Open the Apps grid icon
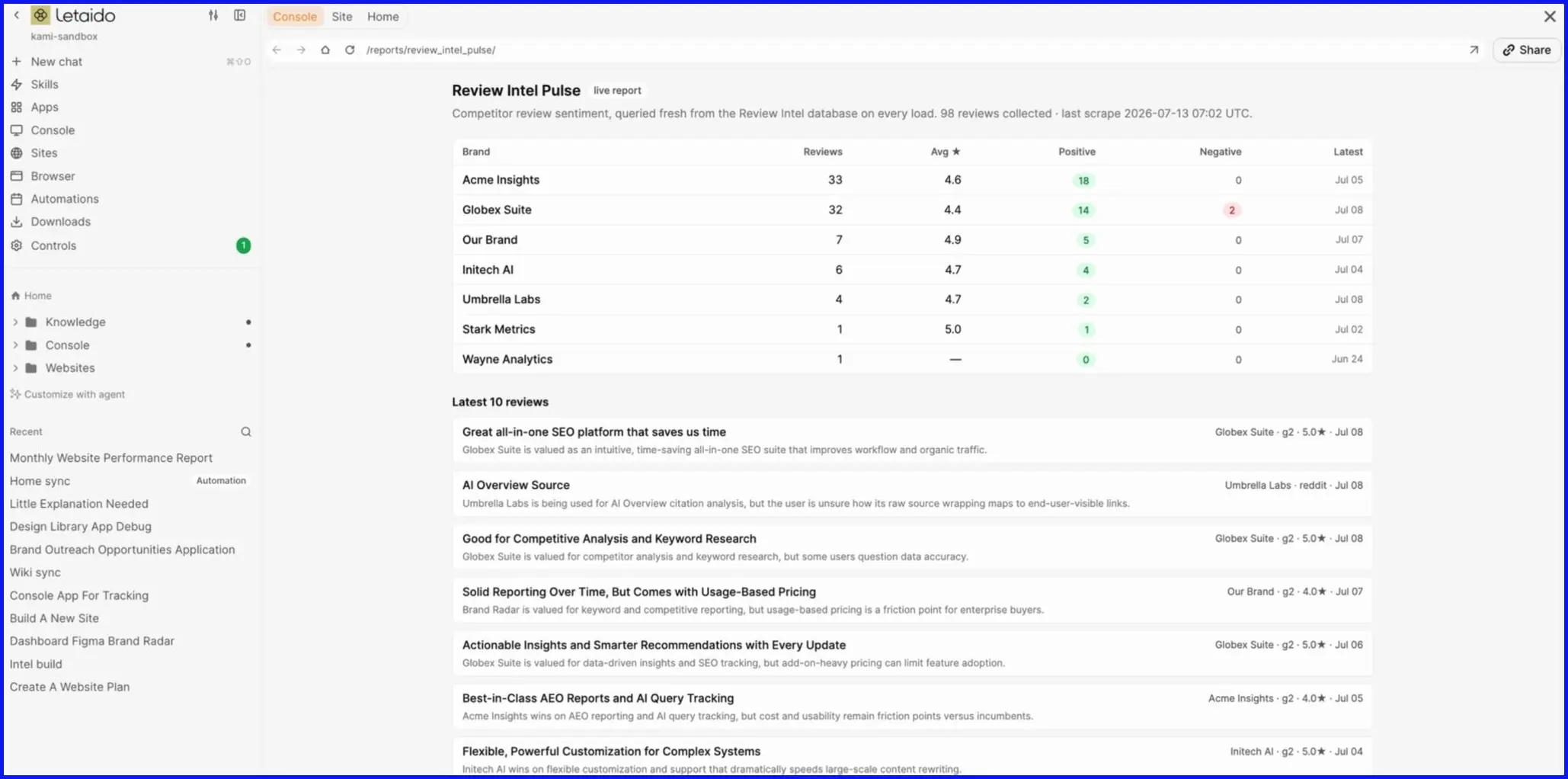The height and width of the screenshot is (779, 1568). (16, 107)
